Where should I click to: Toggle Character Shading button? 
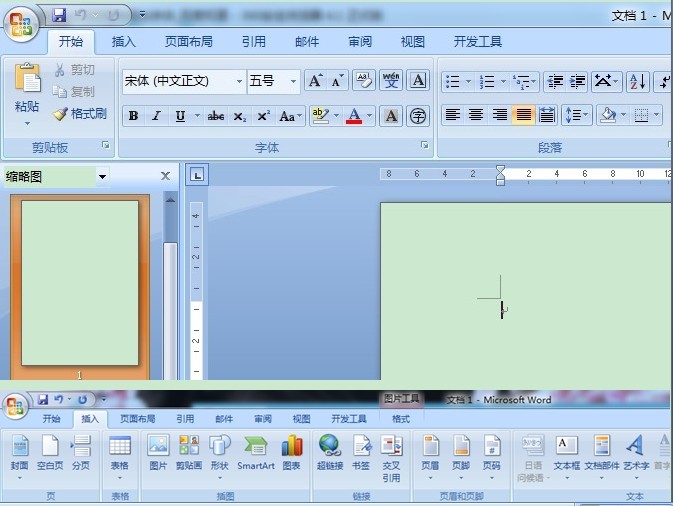(391, 116)
